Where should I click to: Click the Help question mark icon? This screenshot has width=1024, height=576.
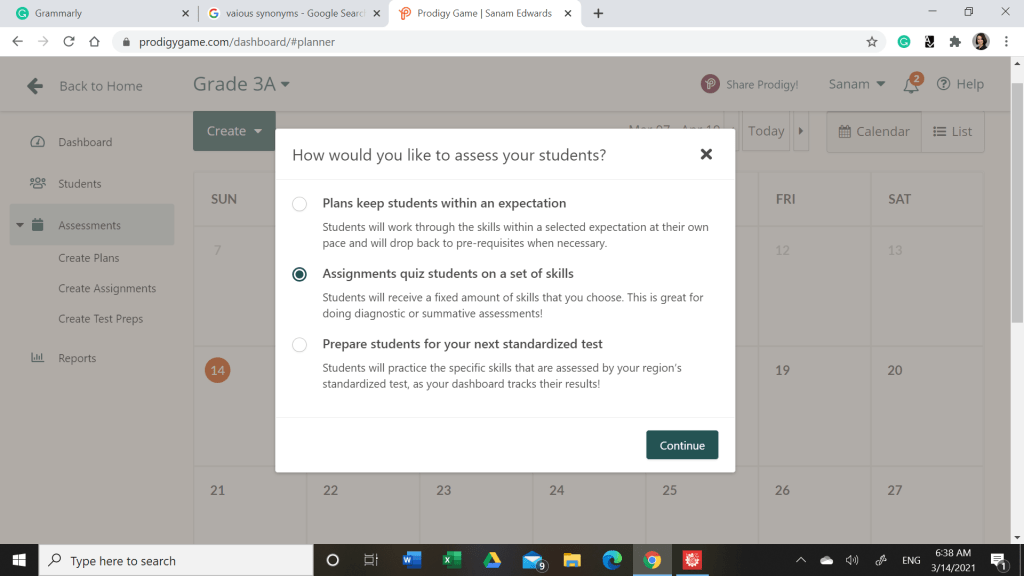click(x=943, y=84)
